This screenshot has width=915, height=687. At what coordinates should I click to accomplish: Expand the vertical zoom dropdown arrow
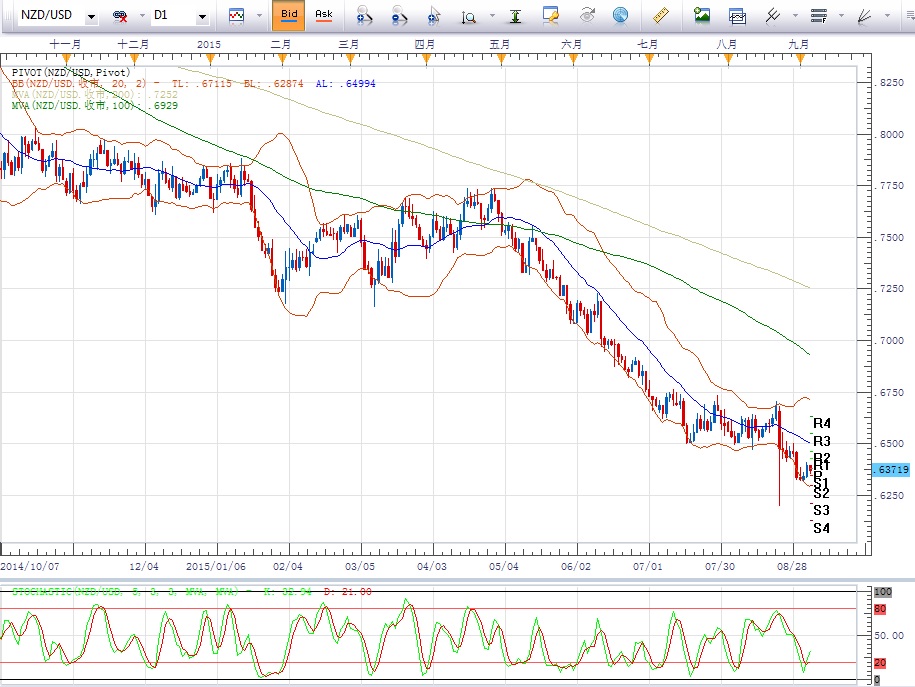[492, 16]
